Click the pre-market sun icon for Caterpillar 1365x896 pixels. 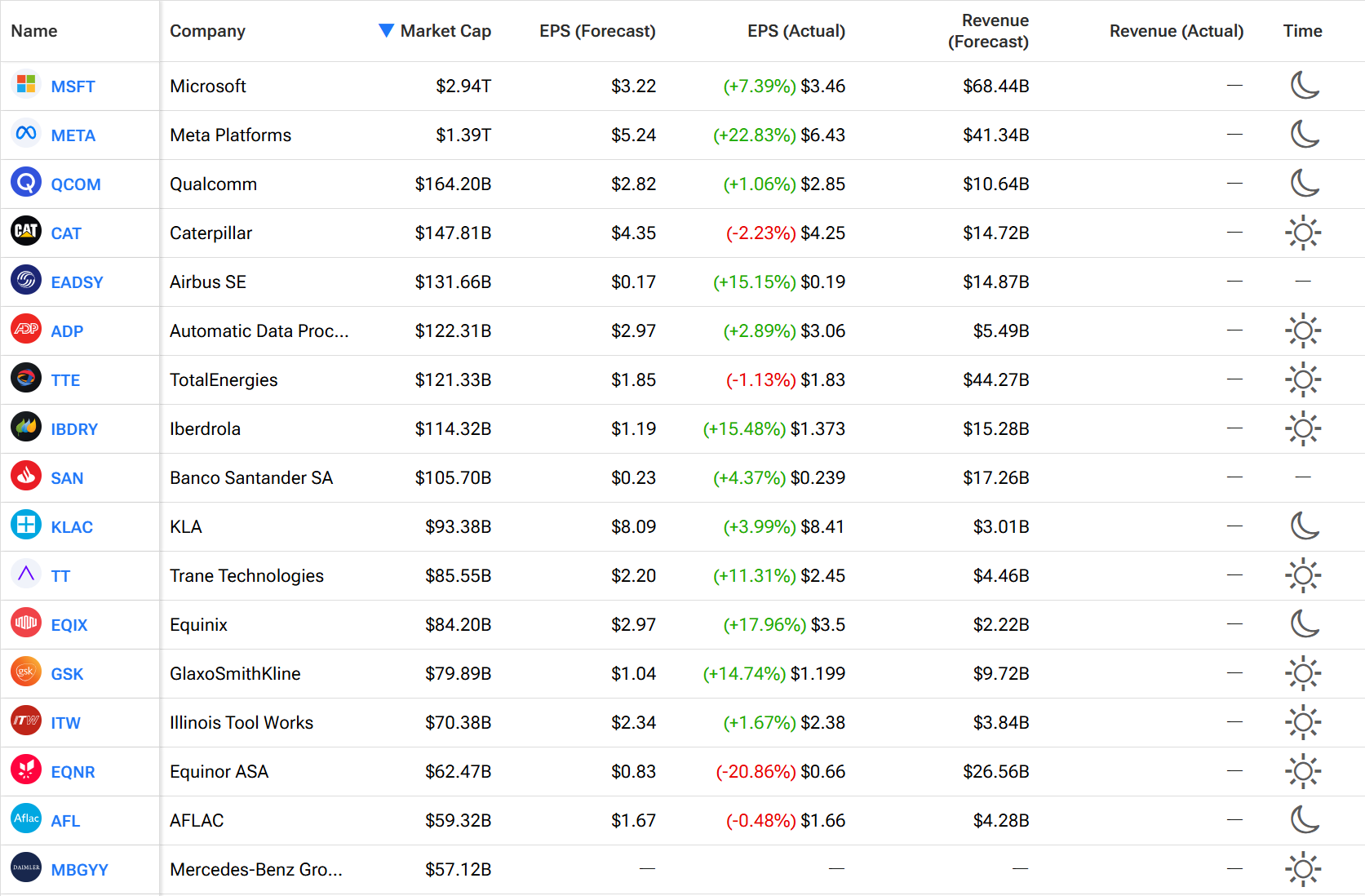coord(1303,233)
